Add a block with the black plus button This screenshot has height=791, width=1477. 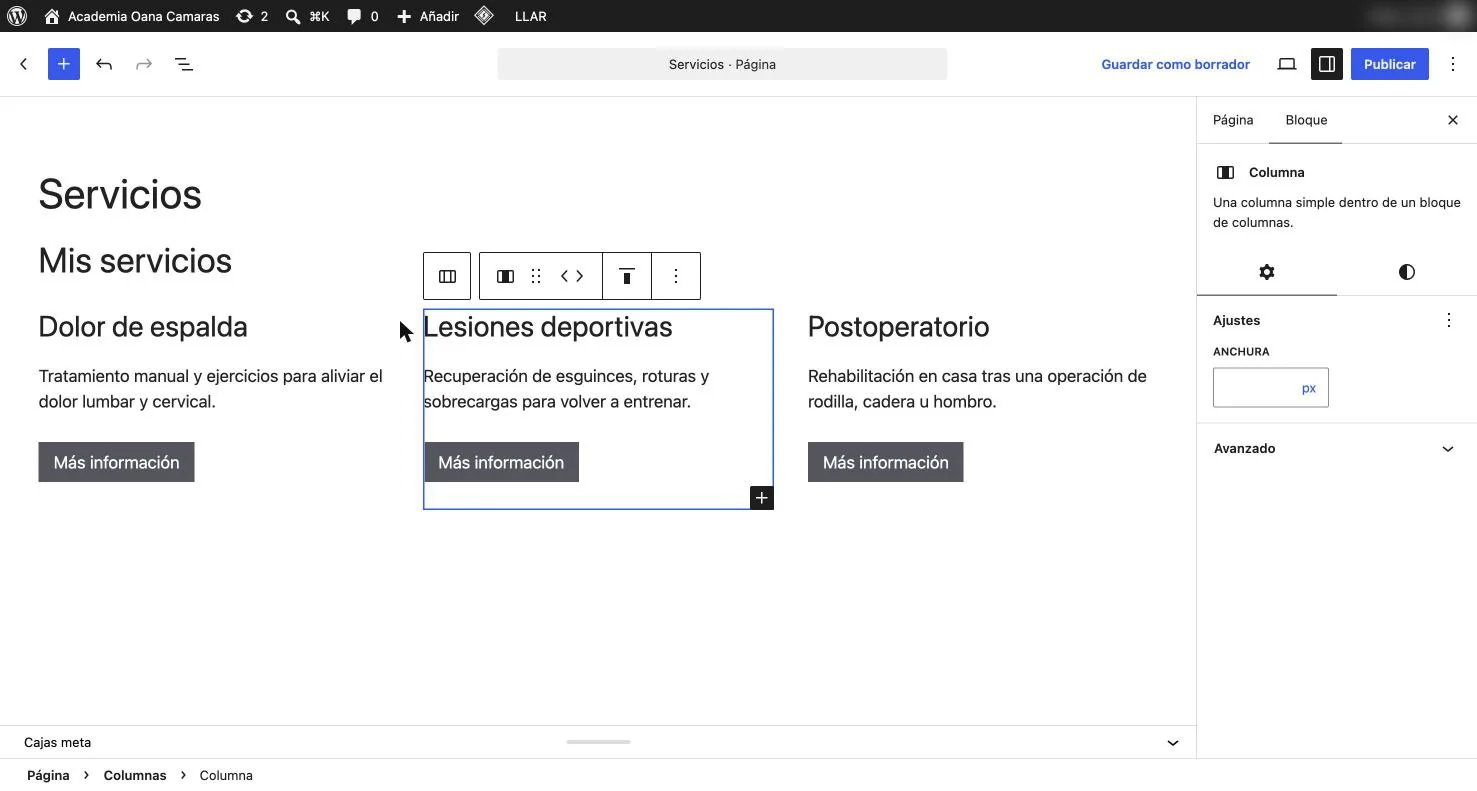(762, 498)
